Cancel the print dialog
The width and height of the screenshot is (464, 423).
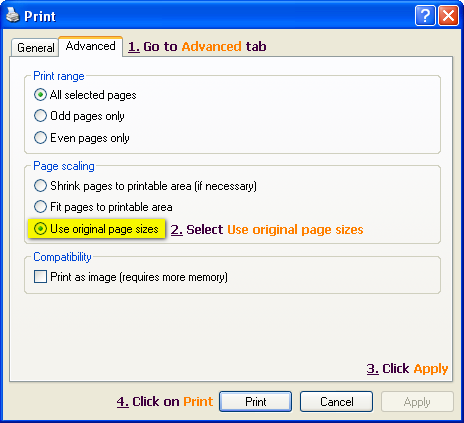[x=336, y=402]
